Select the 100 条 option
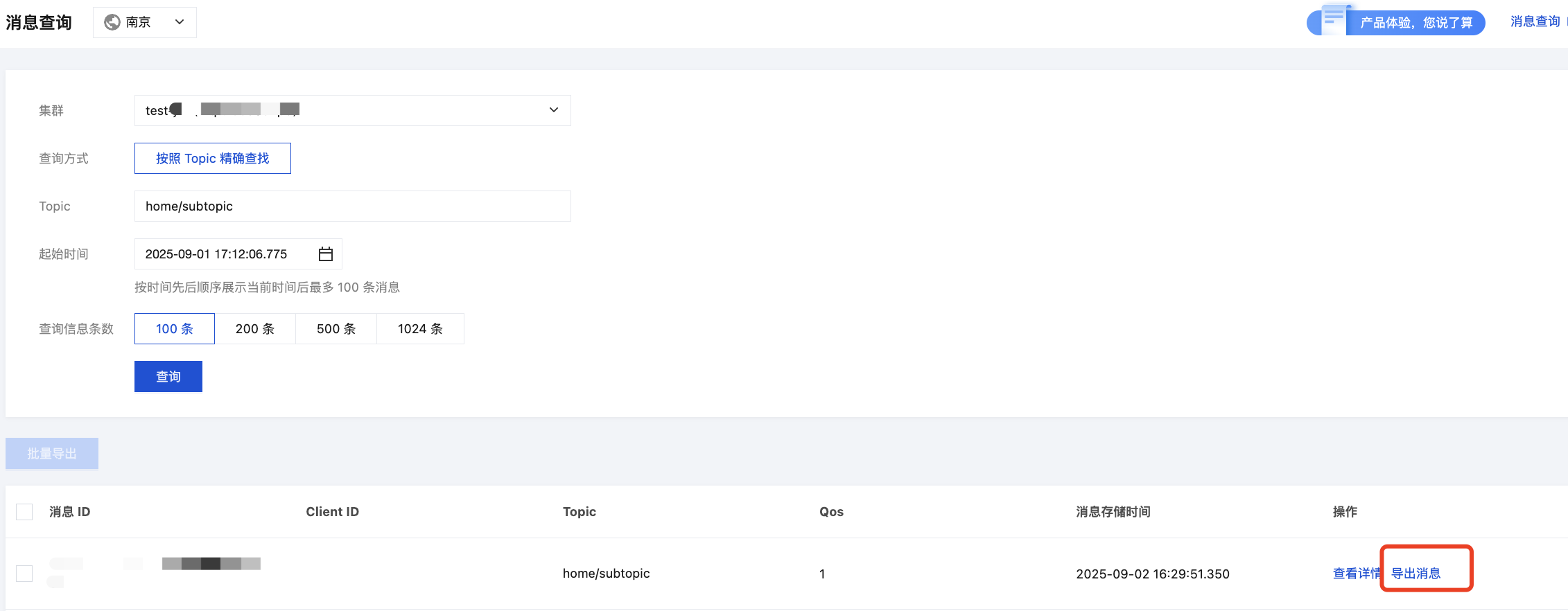This screenshot has height=611, width=1568. point(175,329)
